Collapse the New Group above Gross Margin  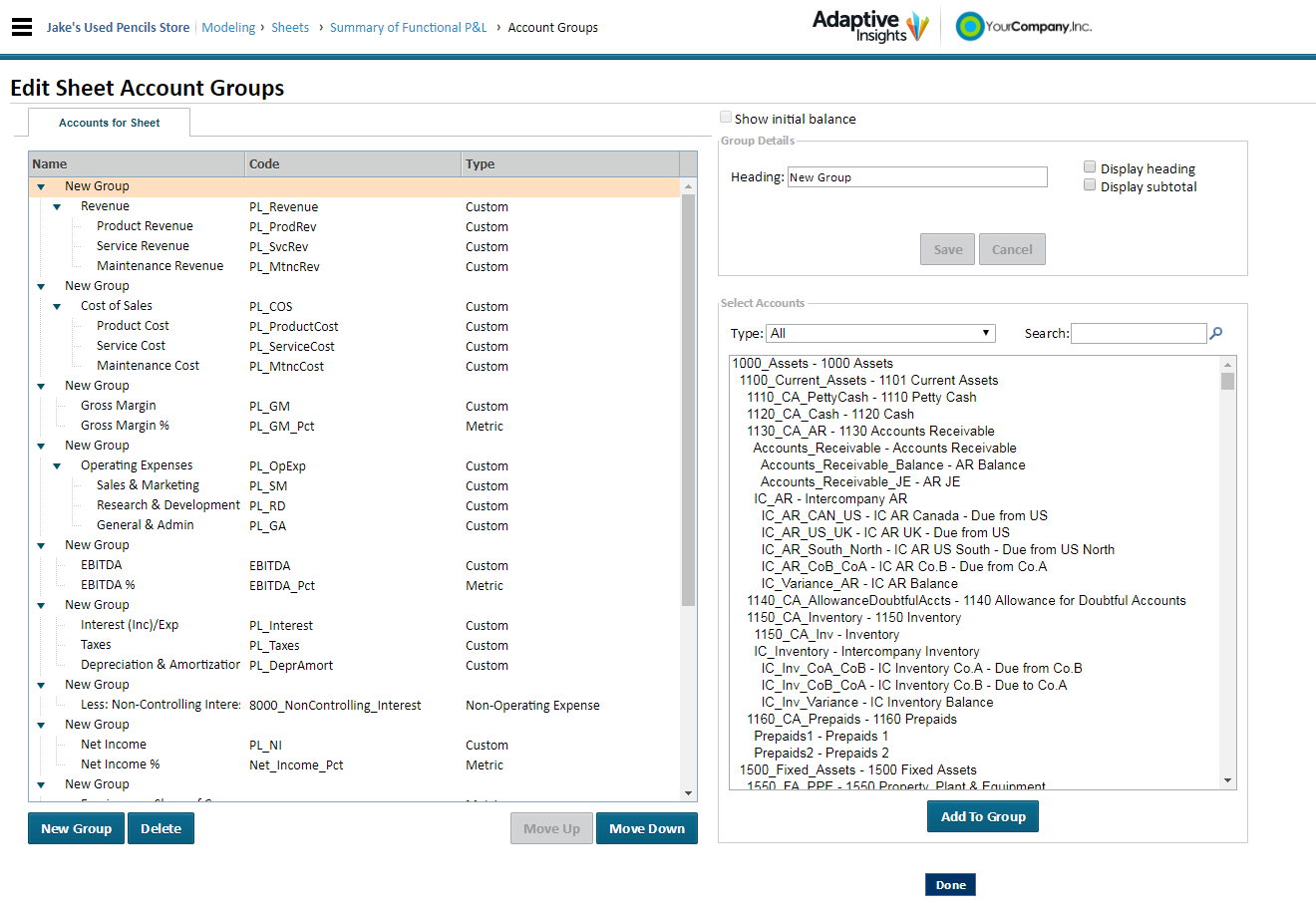click(41, 387)
